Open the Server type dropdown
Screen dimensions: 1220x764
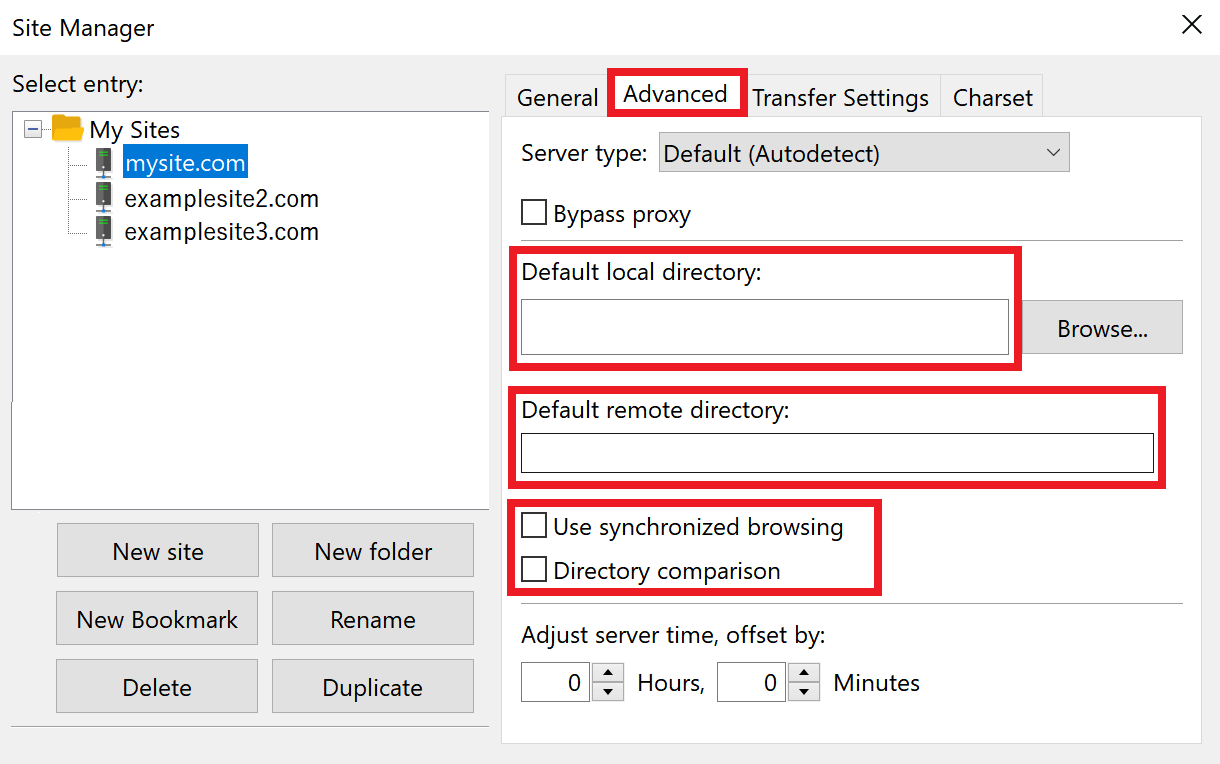click(864, 153)
